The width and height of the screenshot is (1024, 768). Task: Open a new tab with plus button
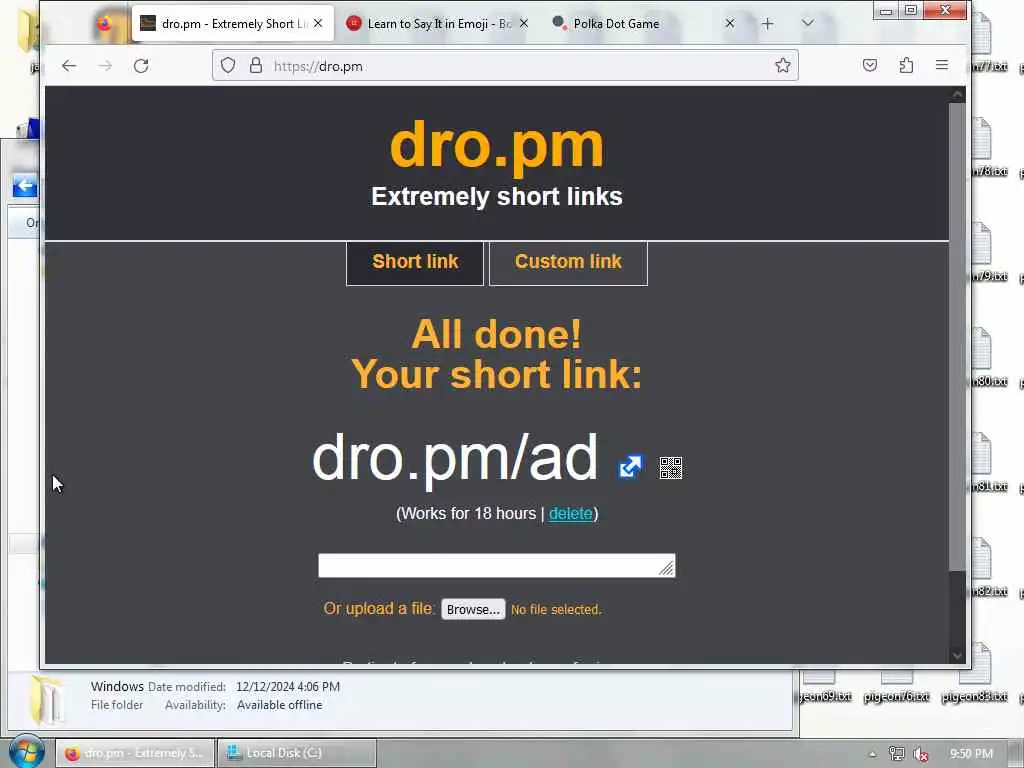coord(767,24)
